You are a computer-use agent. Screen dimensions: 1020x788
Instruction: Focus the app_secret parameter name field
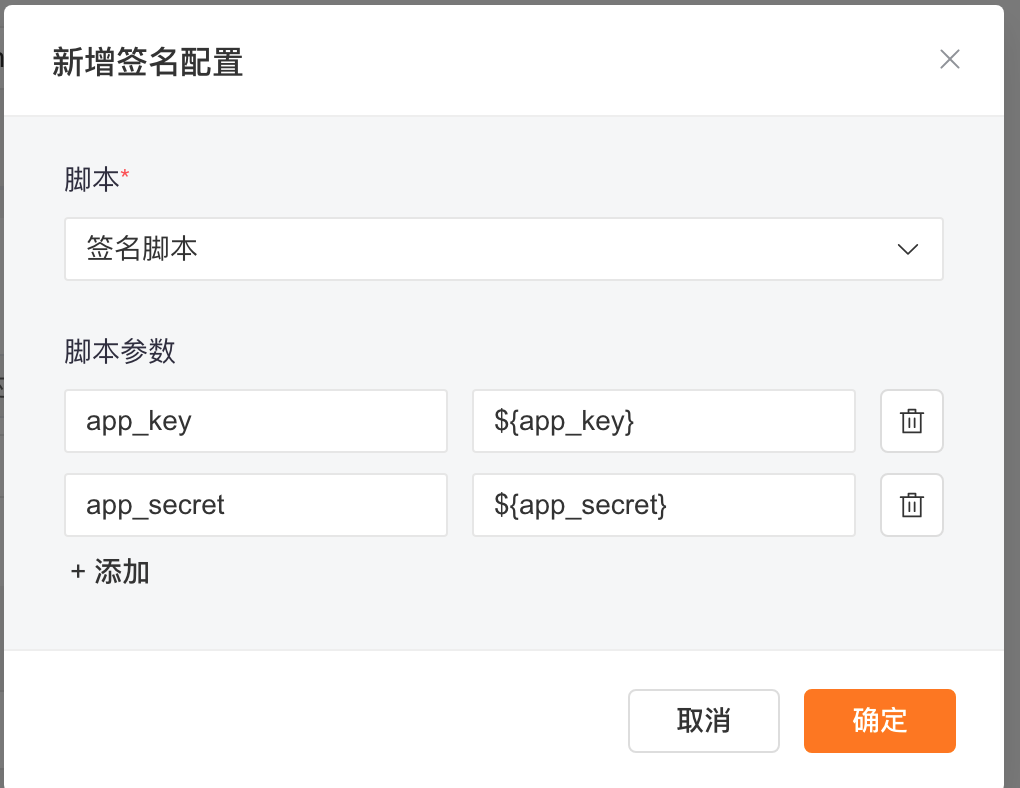pyautogui.click(x=256, y=505)
